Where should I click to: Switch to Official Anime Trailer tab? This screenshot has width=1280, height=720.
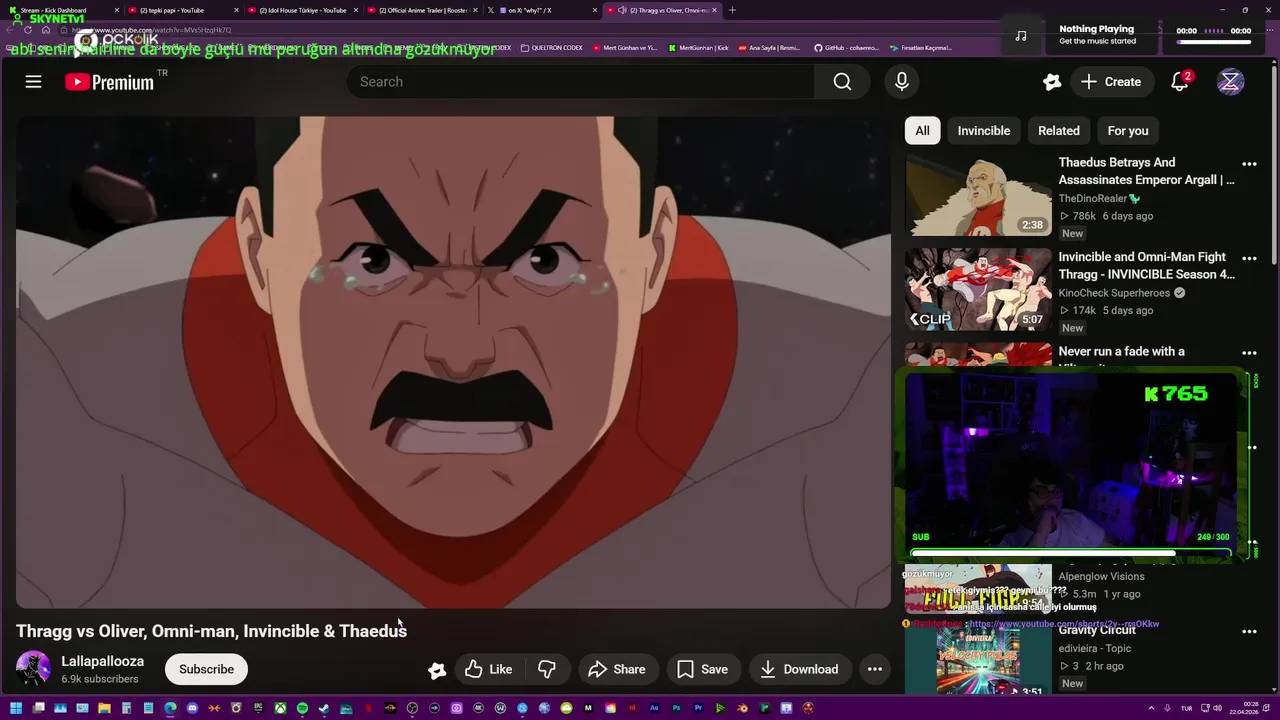[420, 10]
